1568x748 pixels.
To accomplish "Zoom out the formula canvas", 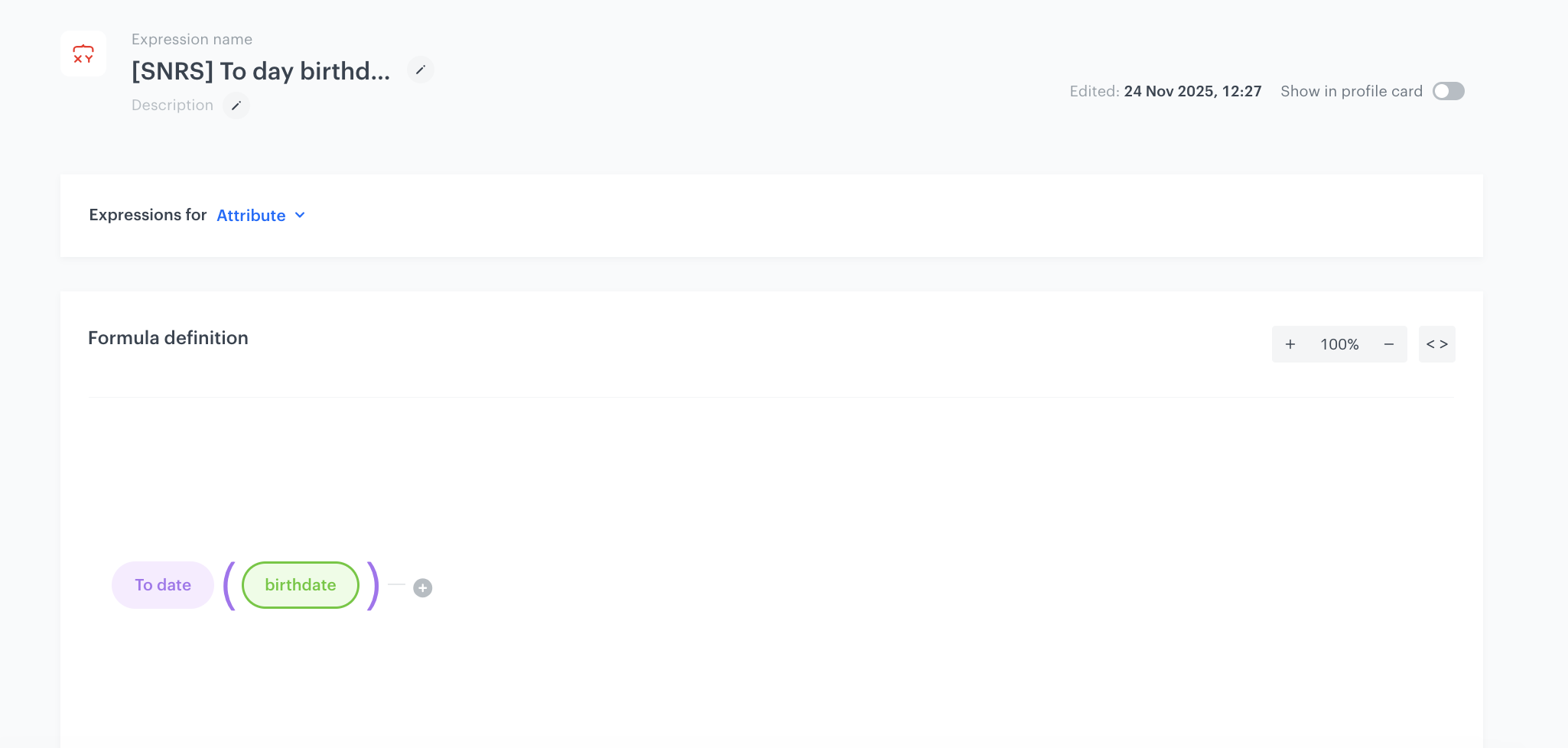I will click(1389, 344).
